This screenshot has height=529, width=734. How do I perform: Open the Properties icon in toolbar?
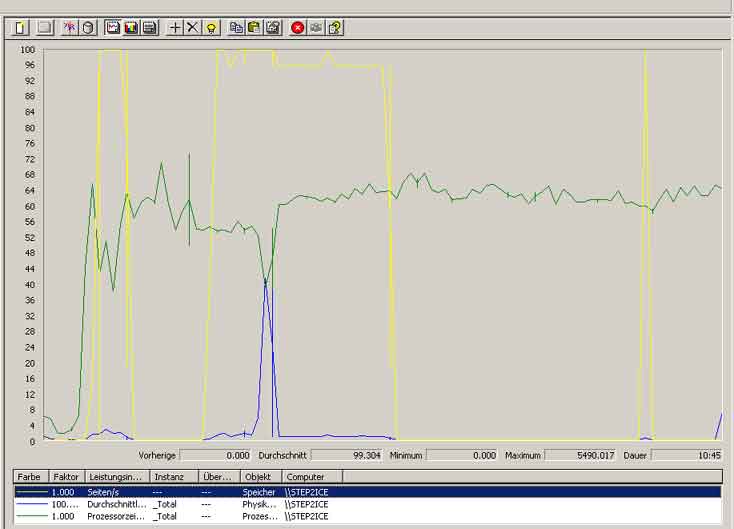click(273, 28)
